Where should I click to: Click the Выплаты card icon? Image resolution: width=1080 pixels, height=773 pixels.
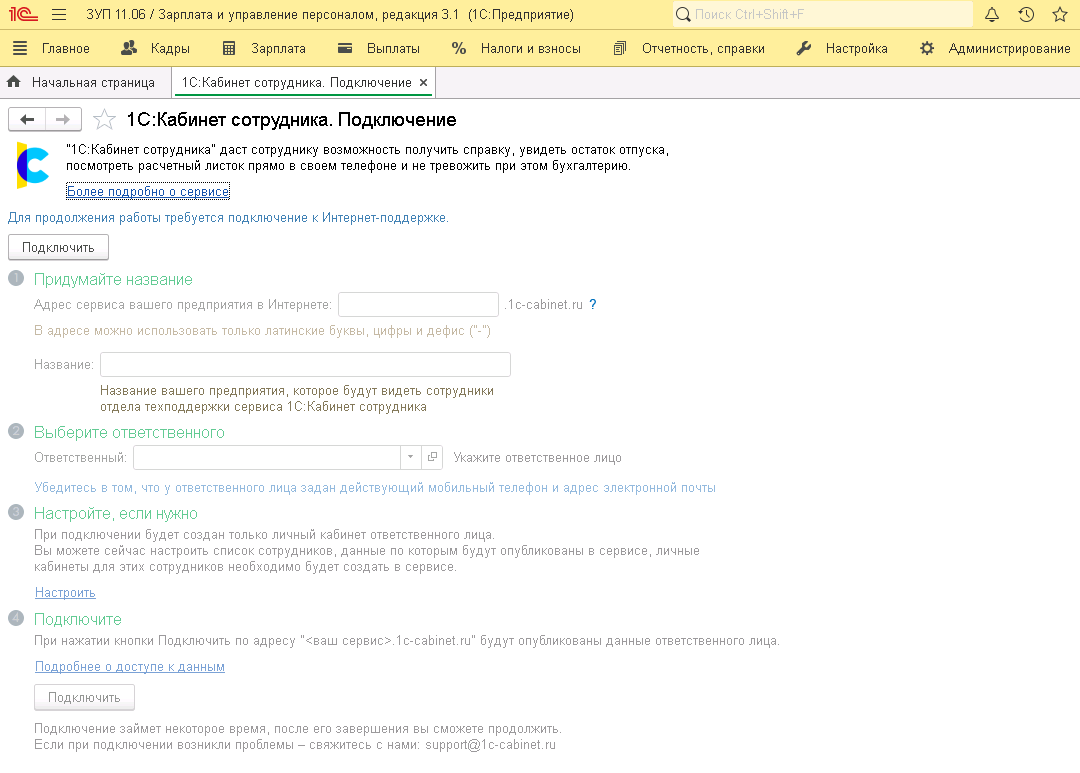(x=345, y=48)
